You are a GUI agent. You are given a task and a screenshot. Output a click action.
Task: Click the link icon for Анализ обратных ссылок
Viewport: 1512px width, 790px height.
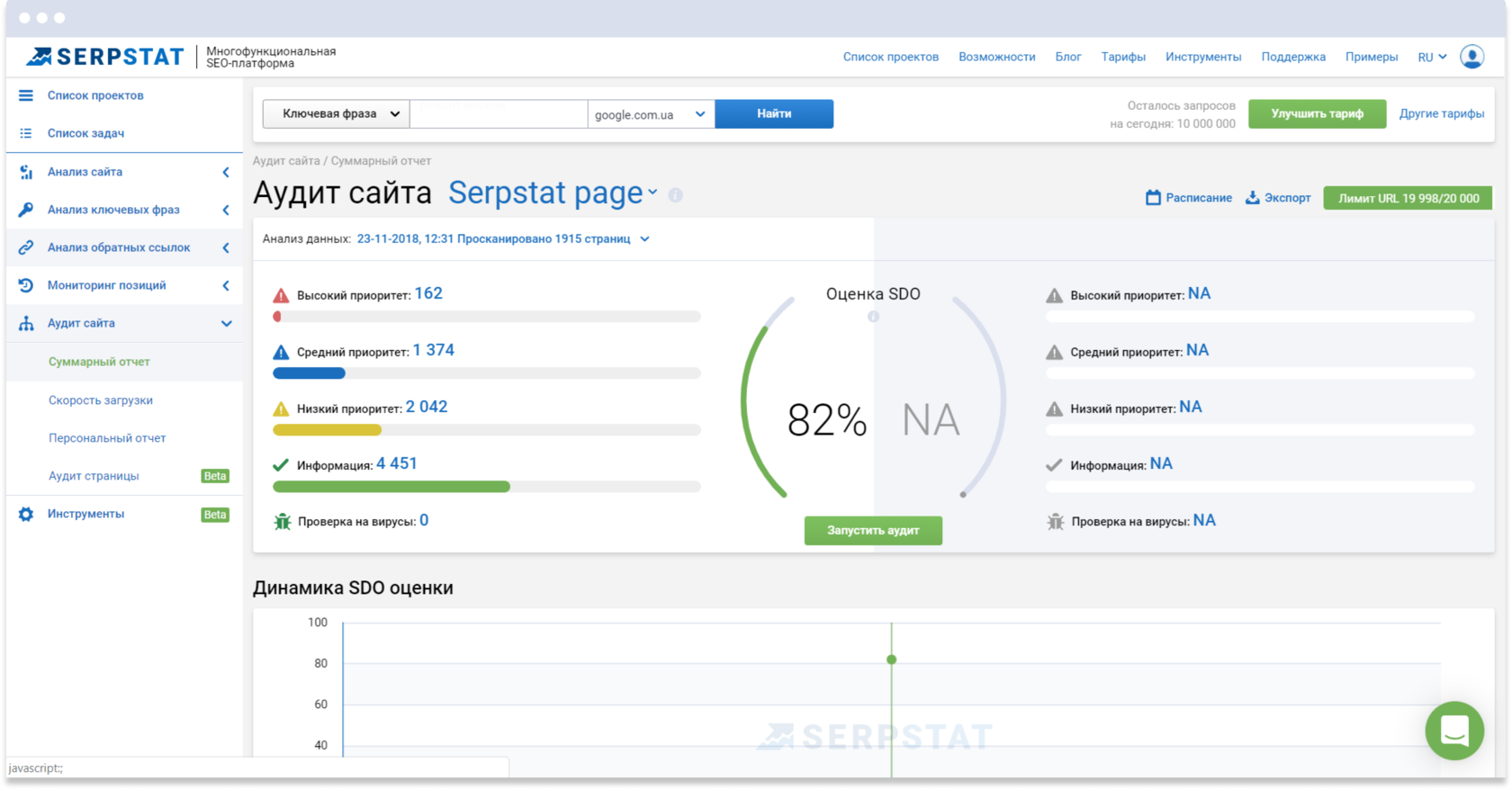(x=26, y=247)
